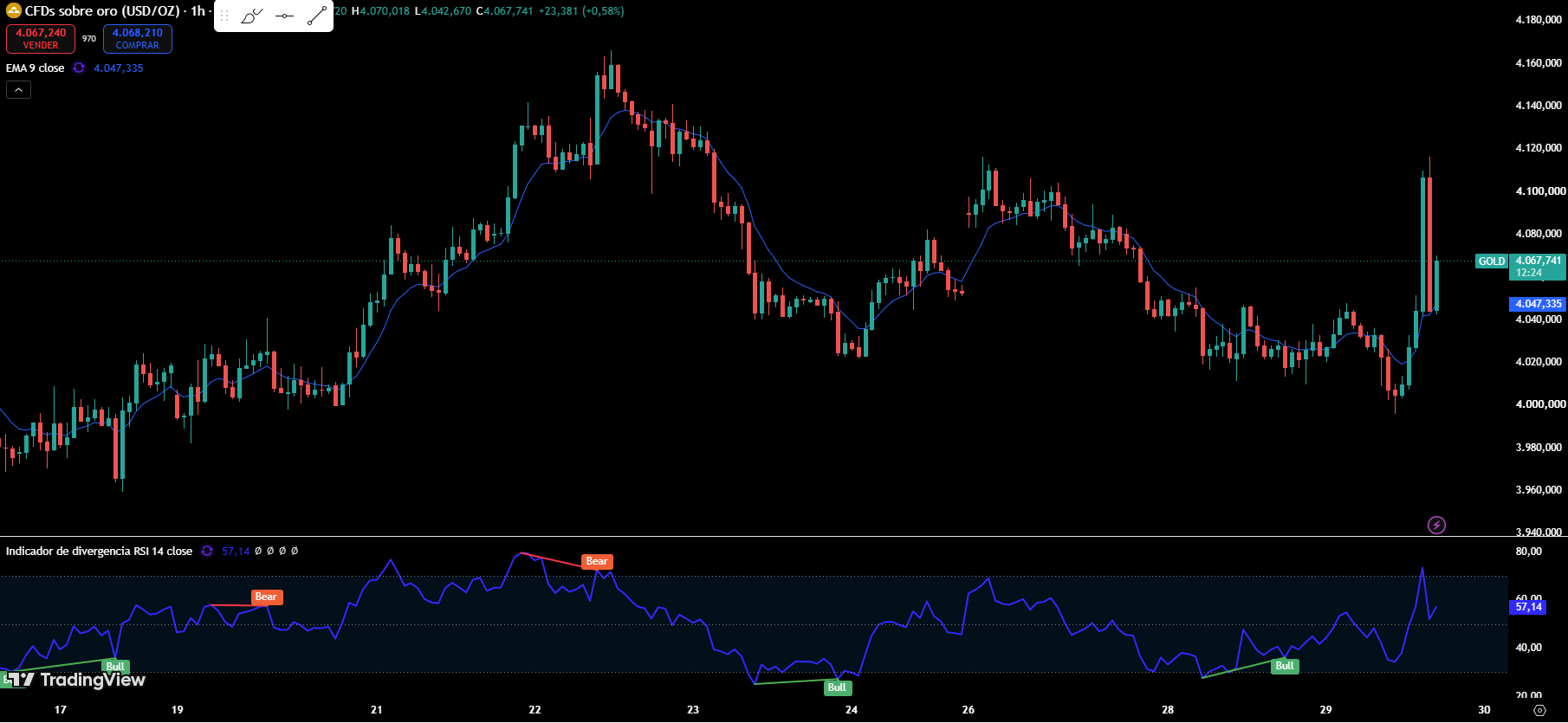This screenshot has width=1568, height=723.
Task: Click the EMA 9 refresh icon
Action: (79, 68)
